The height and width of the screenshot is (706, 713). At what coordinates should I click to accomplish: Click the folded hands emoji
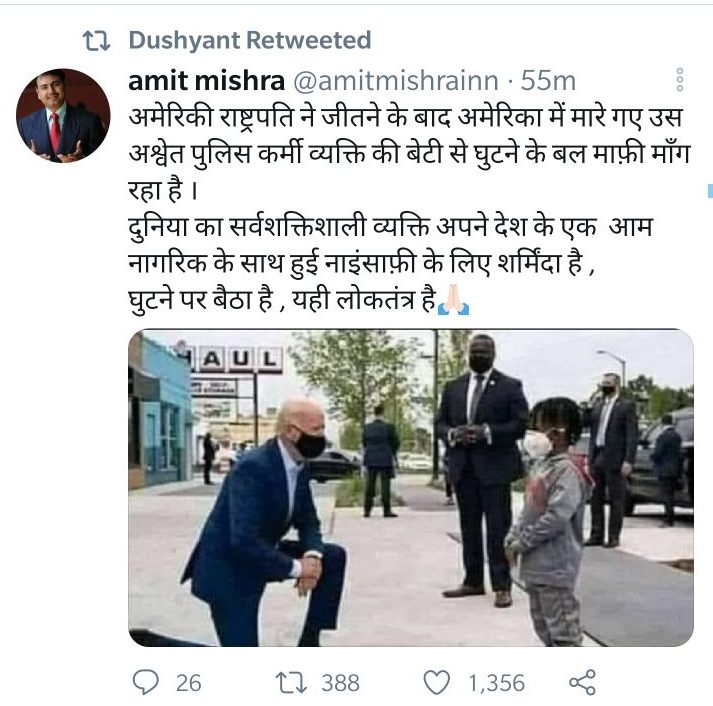coord(454,298)
